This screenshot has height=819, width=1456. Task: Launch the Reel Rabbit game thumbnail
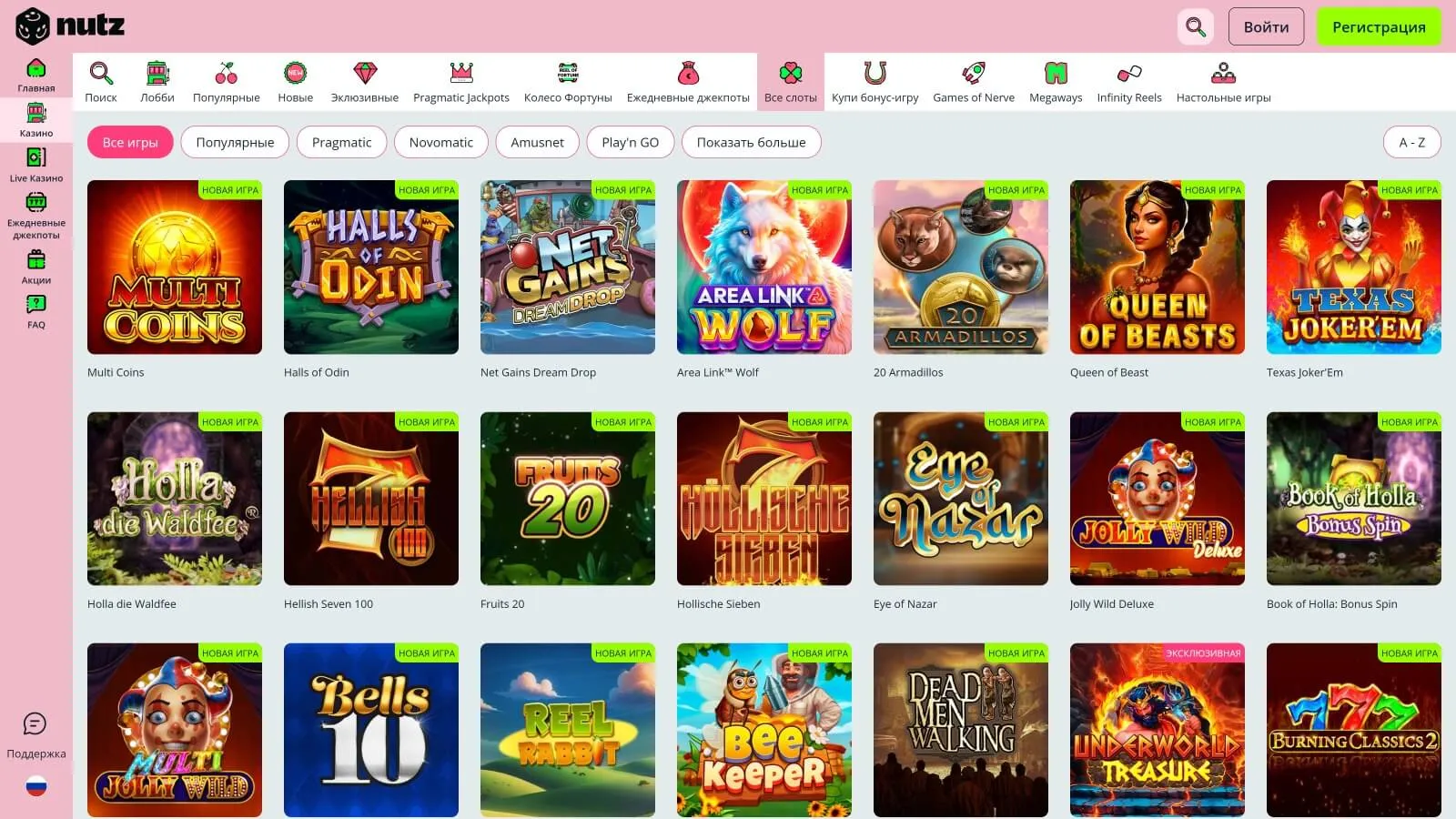point(568,730)
